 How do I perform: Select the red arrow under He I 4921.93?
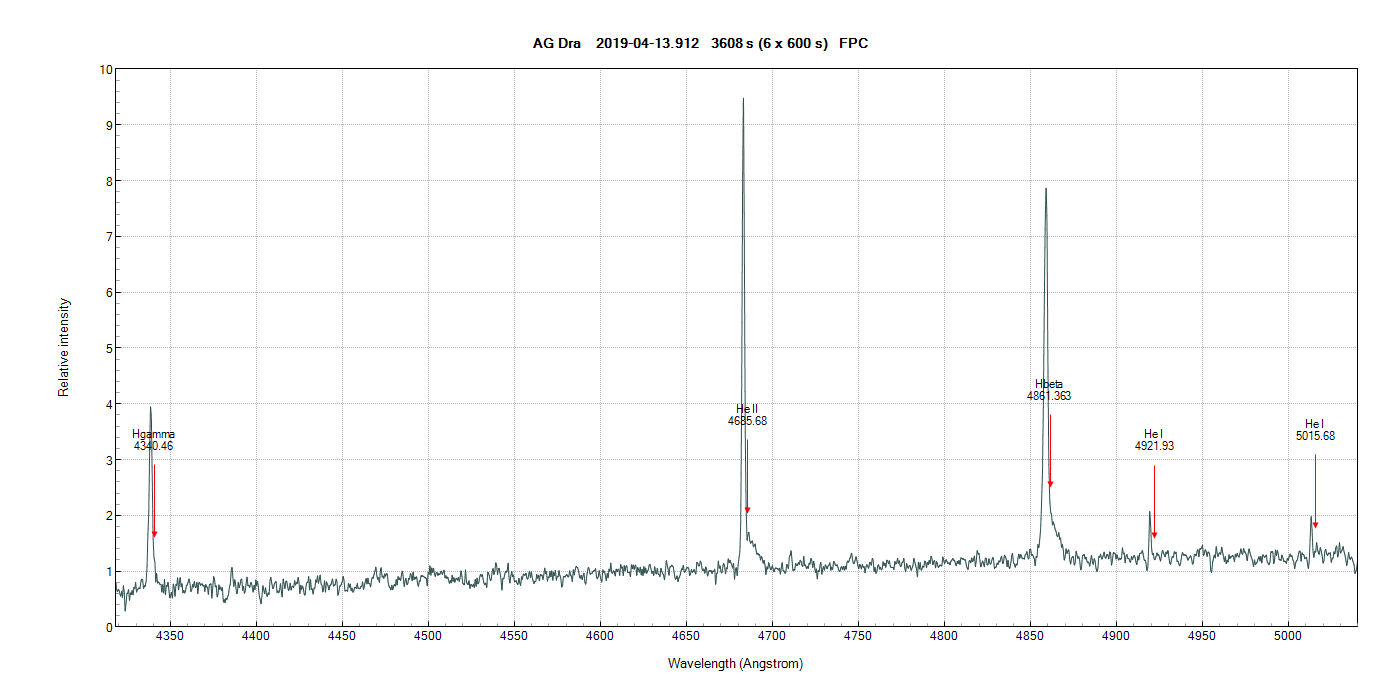pos(1154,502)
